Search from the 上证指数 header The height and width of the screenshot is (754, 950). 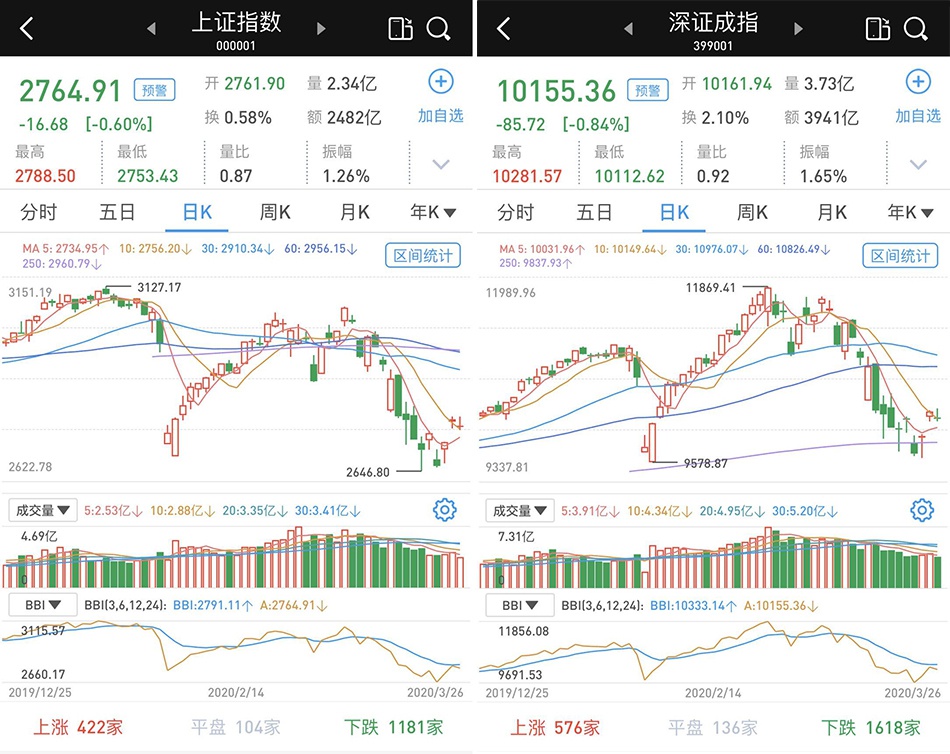438,28
